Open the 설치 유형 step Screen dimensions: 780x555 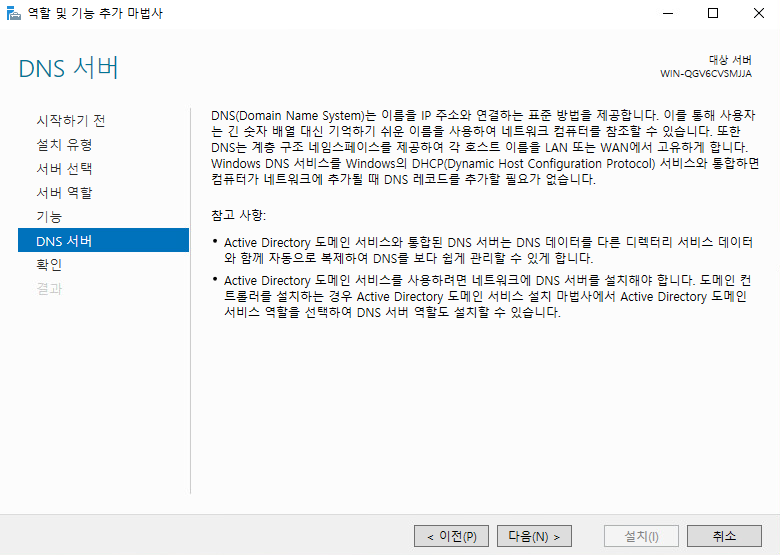pyautogui.click(x=64, y=145)
